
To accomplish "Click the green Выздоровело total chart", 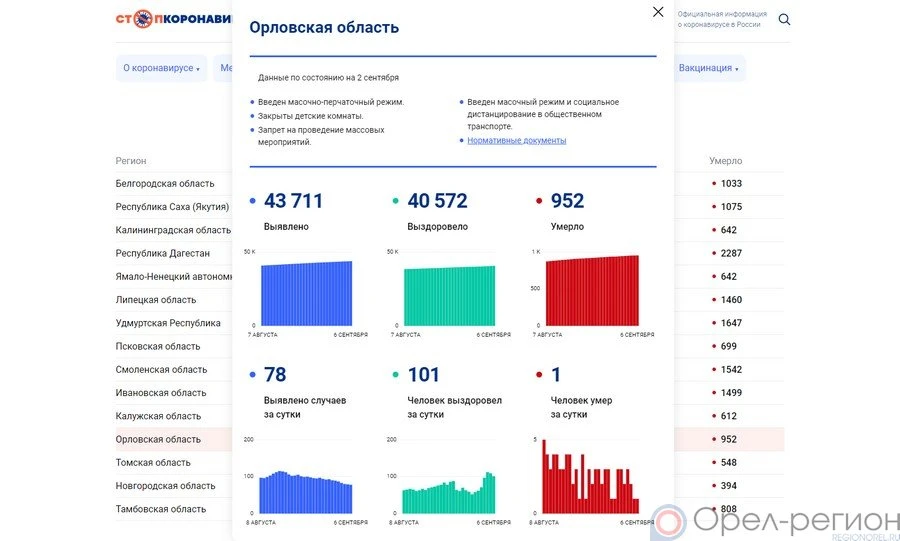I will (x=449, y=295).
